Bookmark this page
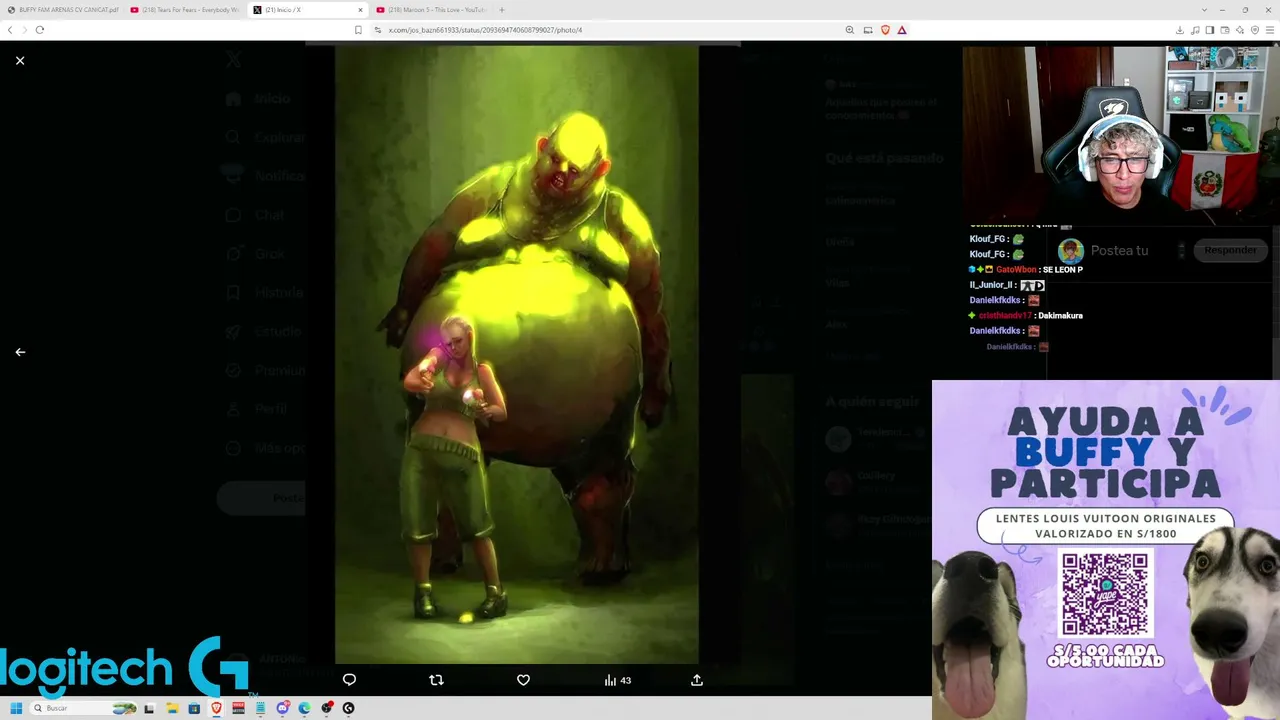The height and width of the screenshot is (720, 1280). click(x=358, y=30)
